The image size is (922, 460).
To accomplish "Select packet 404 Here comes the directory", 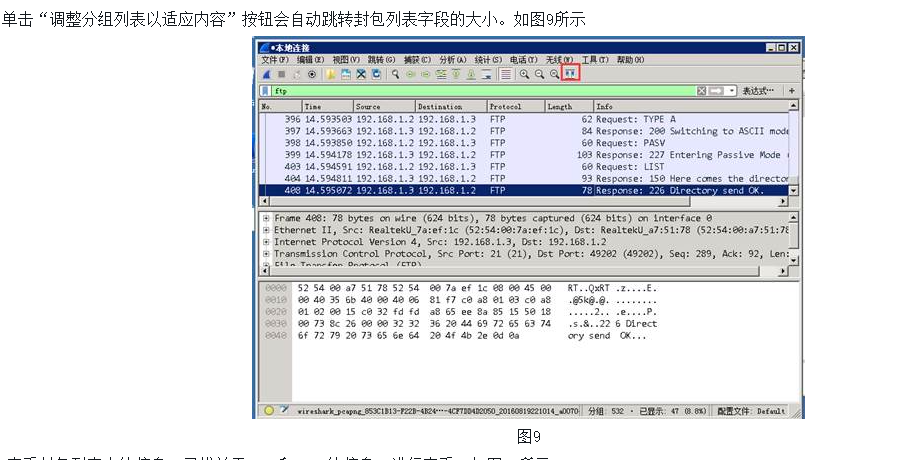I will pos(524,178).
